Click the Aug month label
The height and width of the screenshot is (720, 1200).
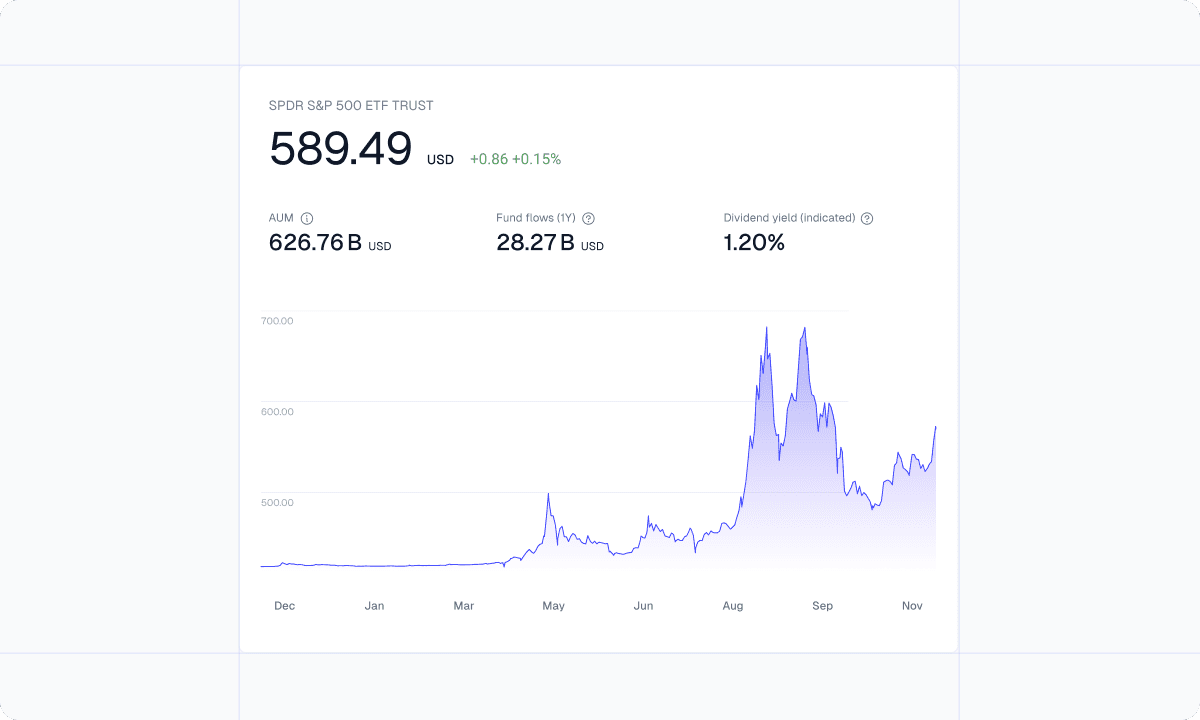[733, 606]
